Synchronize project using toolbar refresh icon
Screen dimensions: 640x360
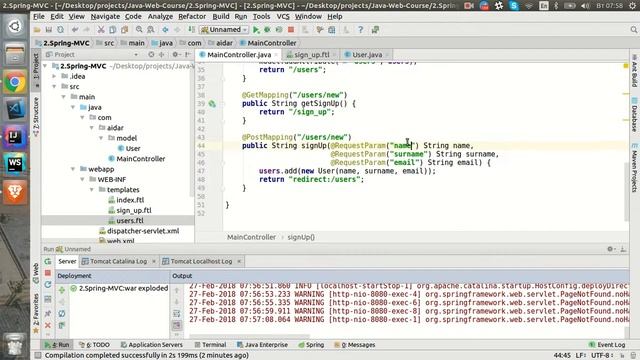pos(60,30)
